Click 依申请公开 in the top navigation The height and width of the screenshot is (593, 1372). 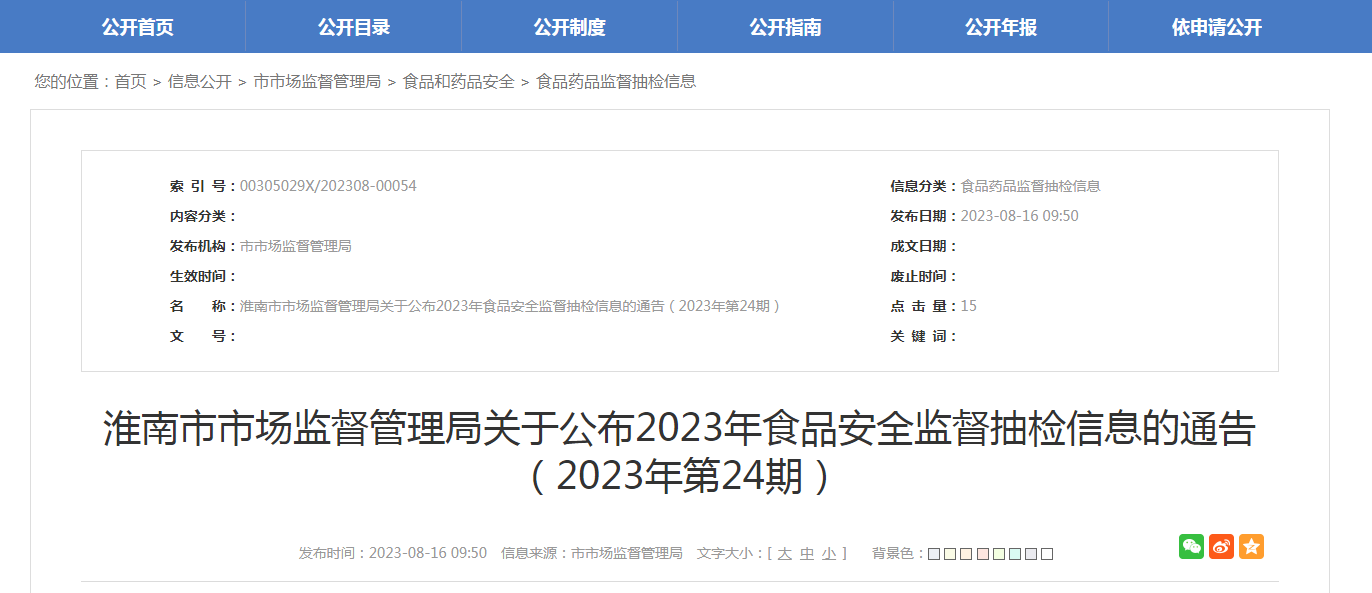(1217, 27)
